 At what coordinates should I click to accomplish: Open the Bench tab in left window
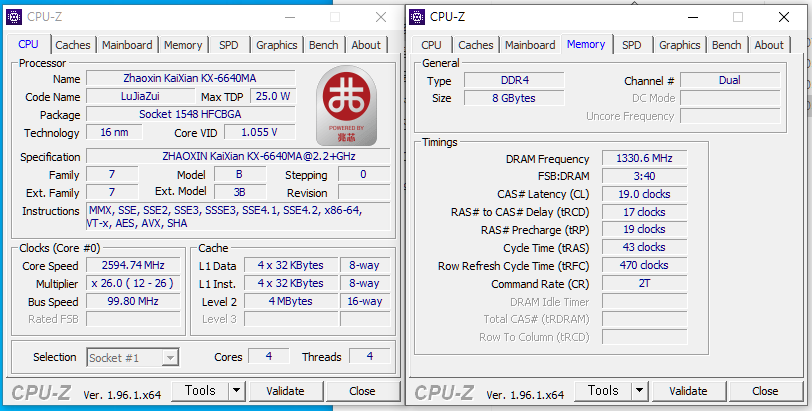(324, 45)
